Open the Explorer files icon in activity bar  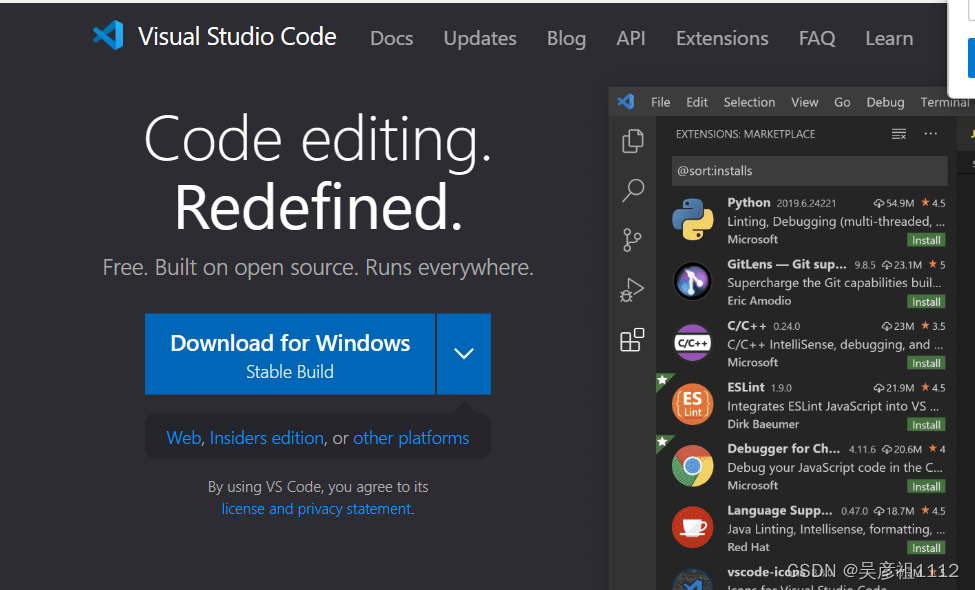pyautogui.click(x=632, y=141)
